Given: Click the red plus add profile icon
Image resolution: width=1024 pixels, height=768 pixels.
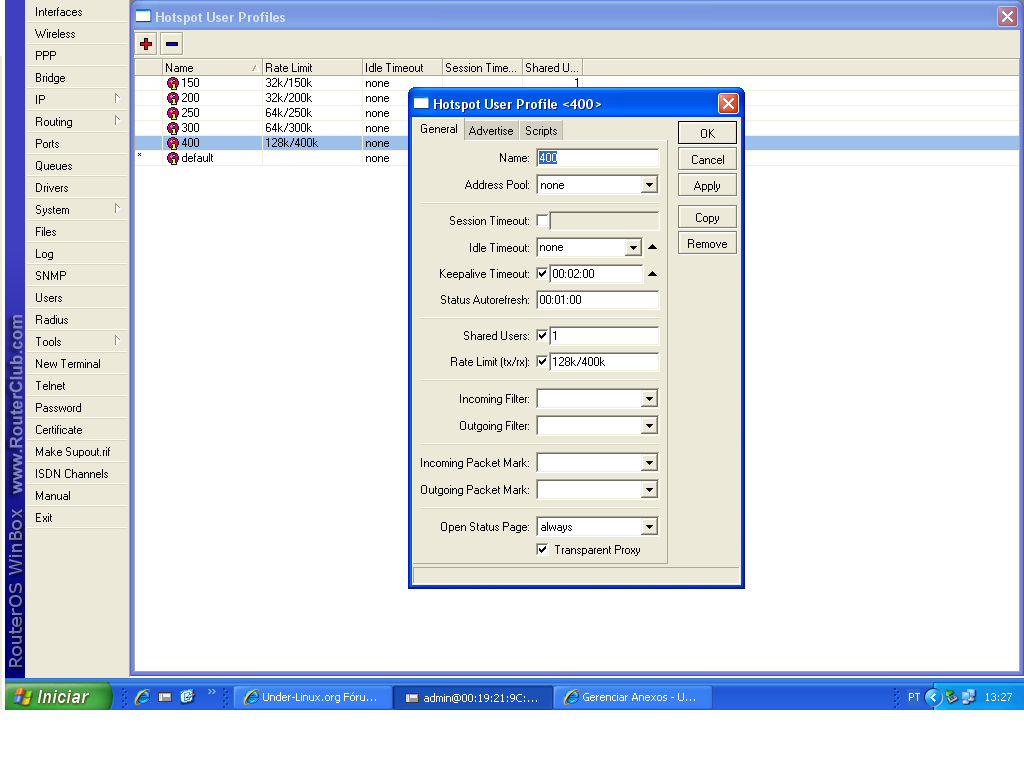Looking at the screenshot, I should 146,44.
